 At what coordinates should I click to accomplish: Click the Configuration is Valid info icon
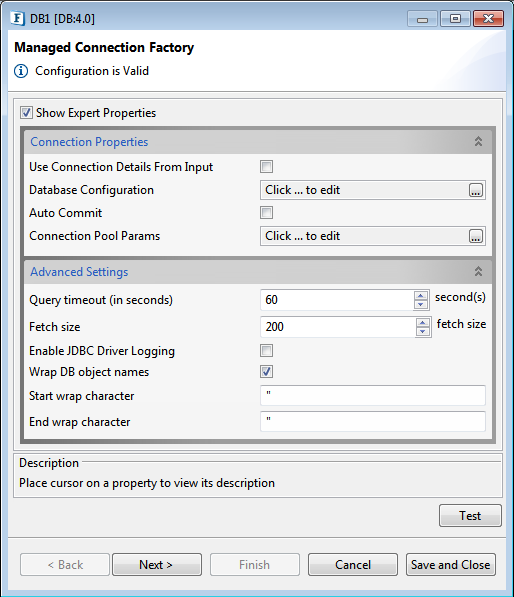(21, 71)
